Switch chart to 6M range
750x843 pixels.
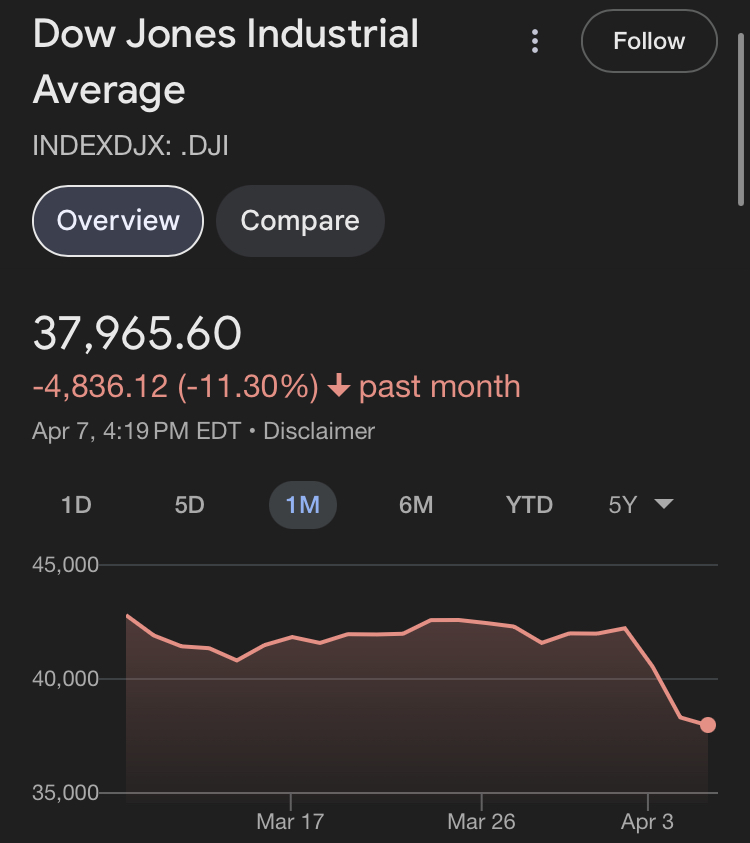(x=416, y=505)
